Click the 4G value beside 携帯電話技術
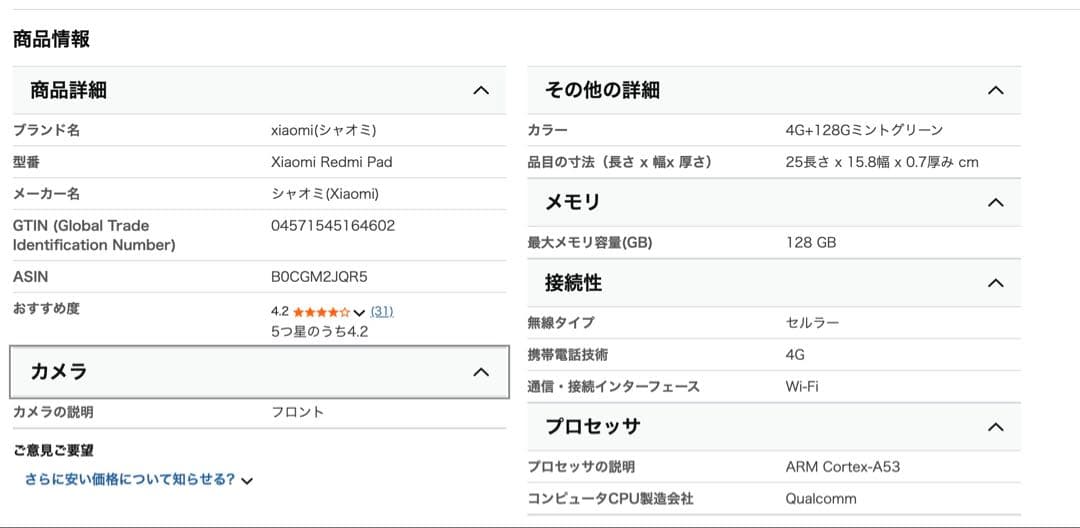 click(795, 355)
